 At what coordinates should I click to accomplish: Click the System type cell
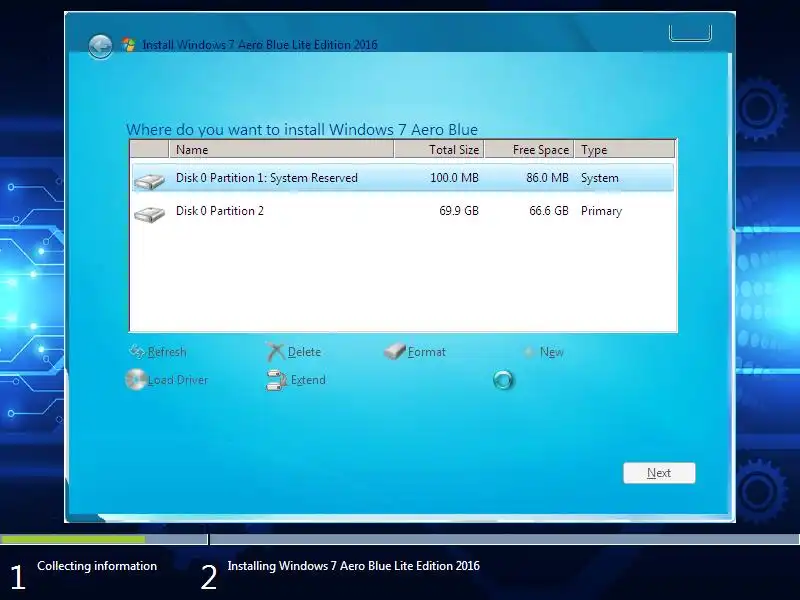[x=599, y=178]
